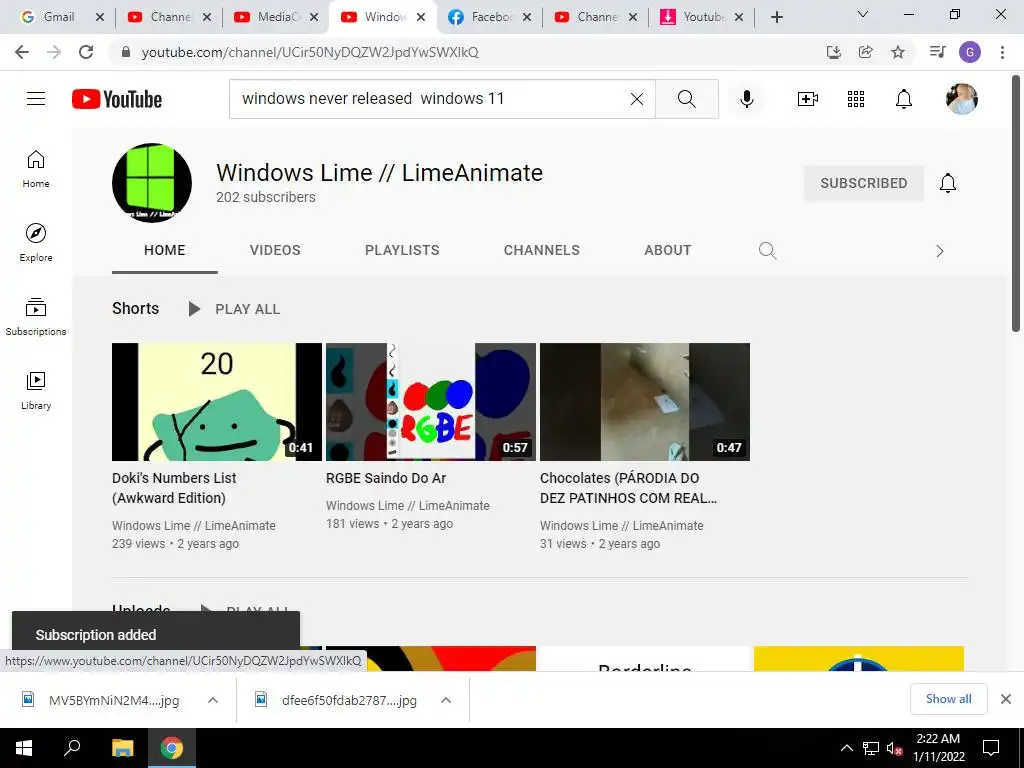Open Subscriptions in the left sidebar
The height and width of the screenshot is (768, 1024).
(36, 317)
